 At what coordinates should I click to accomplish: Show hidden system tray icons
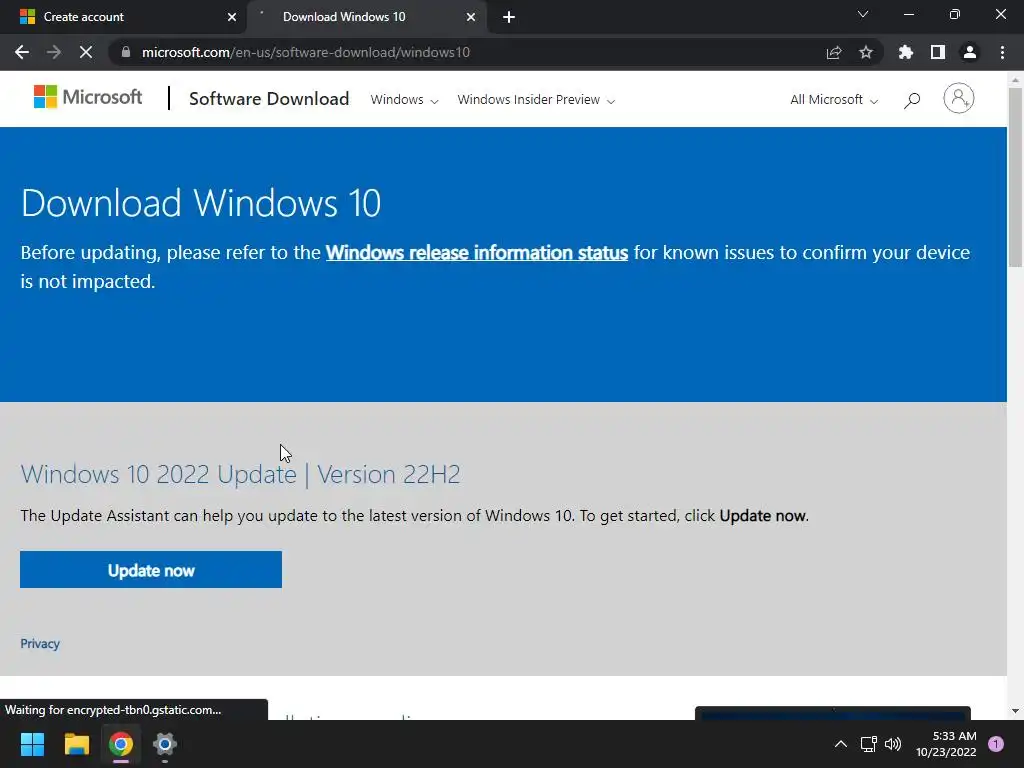point(840,744)
